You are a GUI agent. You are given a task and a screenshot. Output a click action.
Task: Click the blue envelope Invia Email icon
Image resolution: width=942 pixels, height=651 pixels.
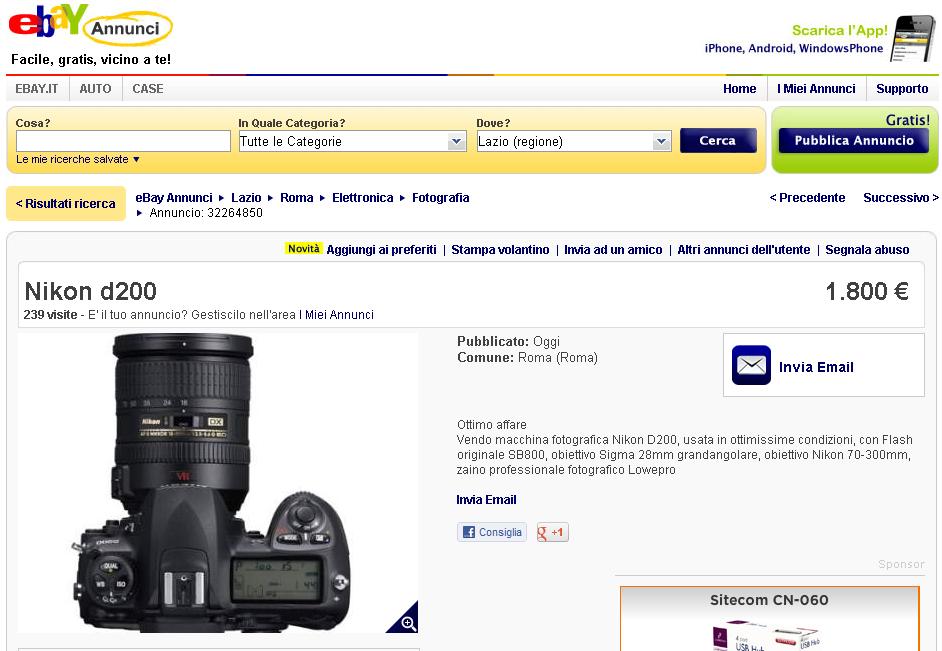click(751, 365)
